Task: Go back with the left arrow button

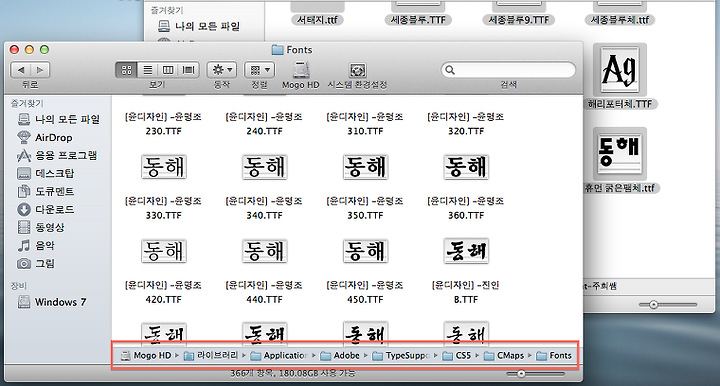Action: pos(21,70)
